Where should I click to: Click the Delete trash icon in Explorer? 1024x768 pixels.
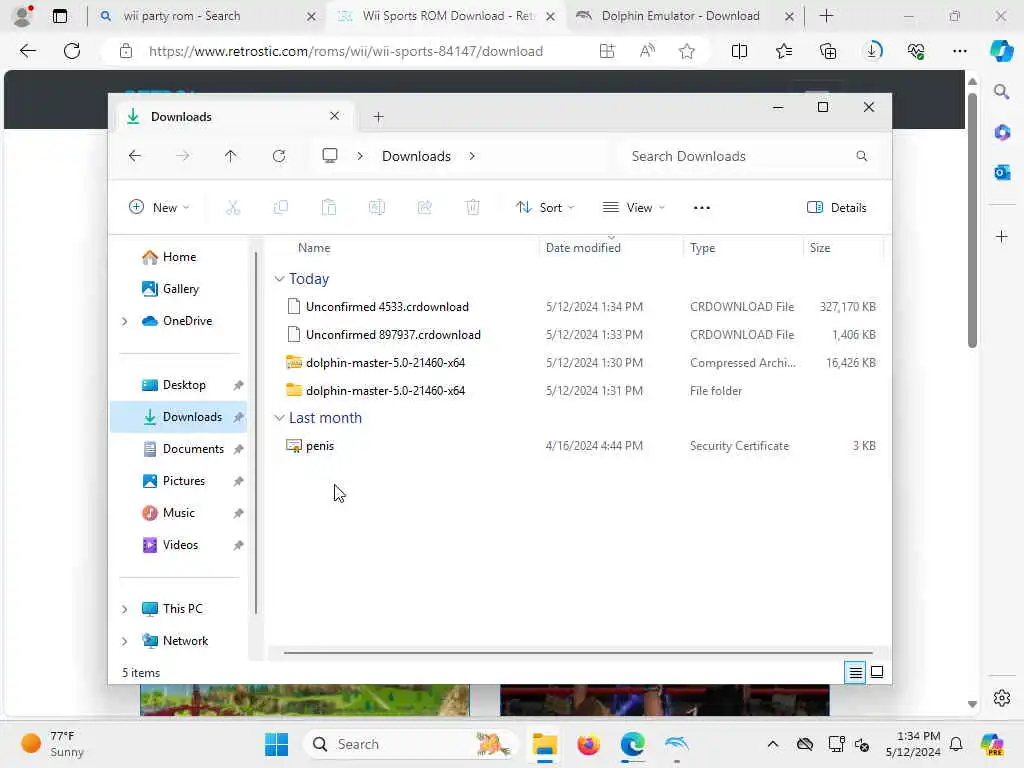[x=473, y=208]
